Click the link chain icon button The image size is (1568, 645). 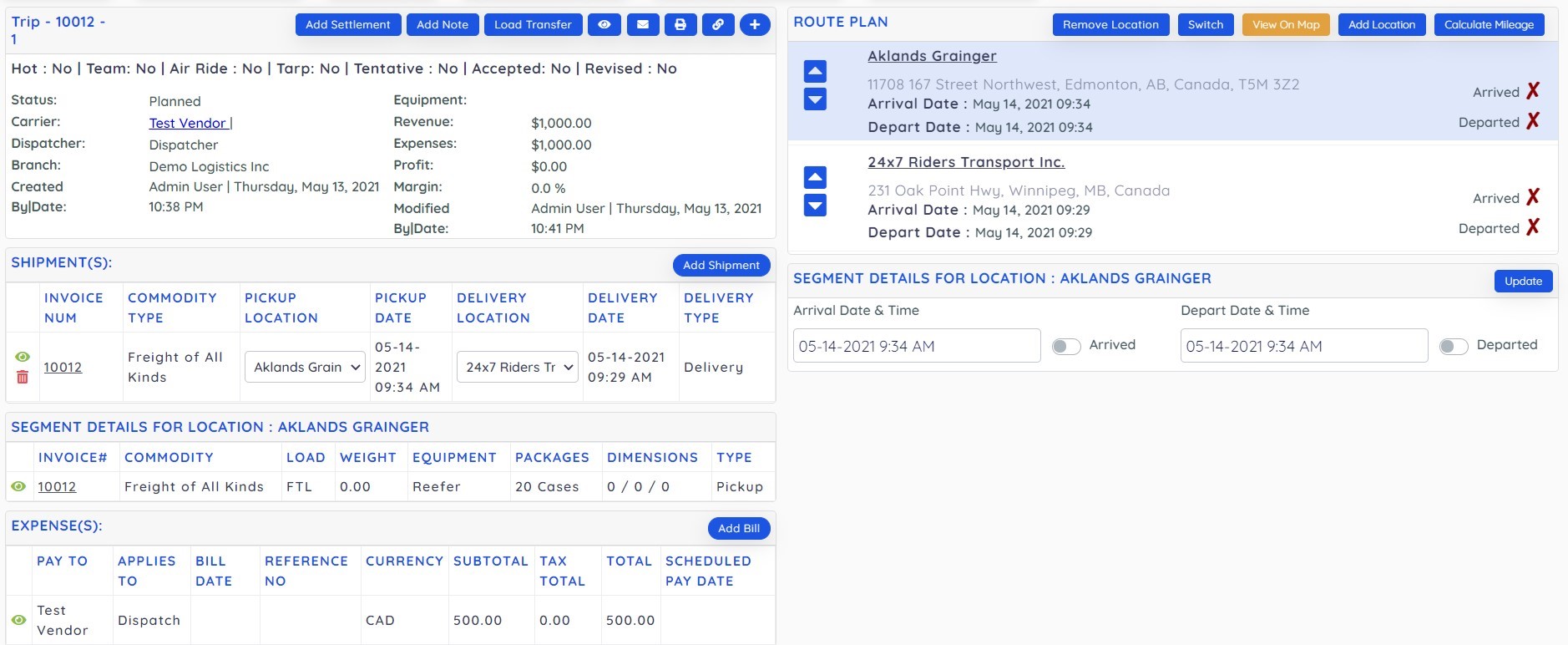(x=717, y=25)
